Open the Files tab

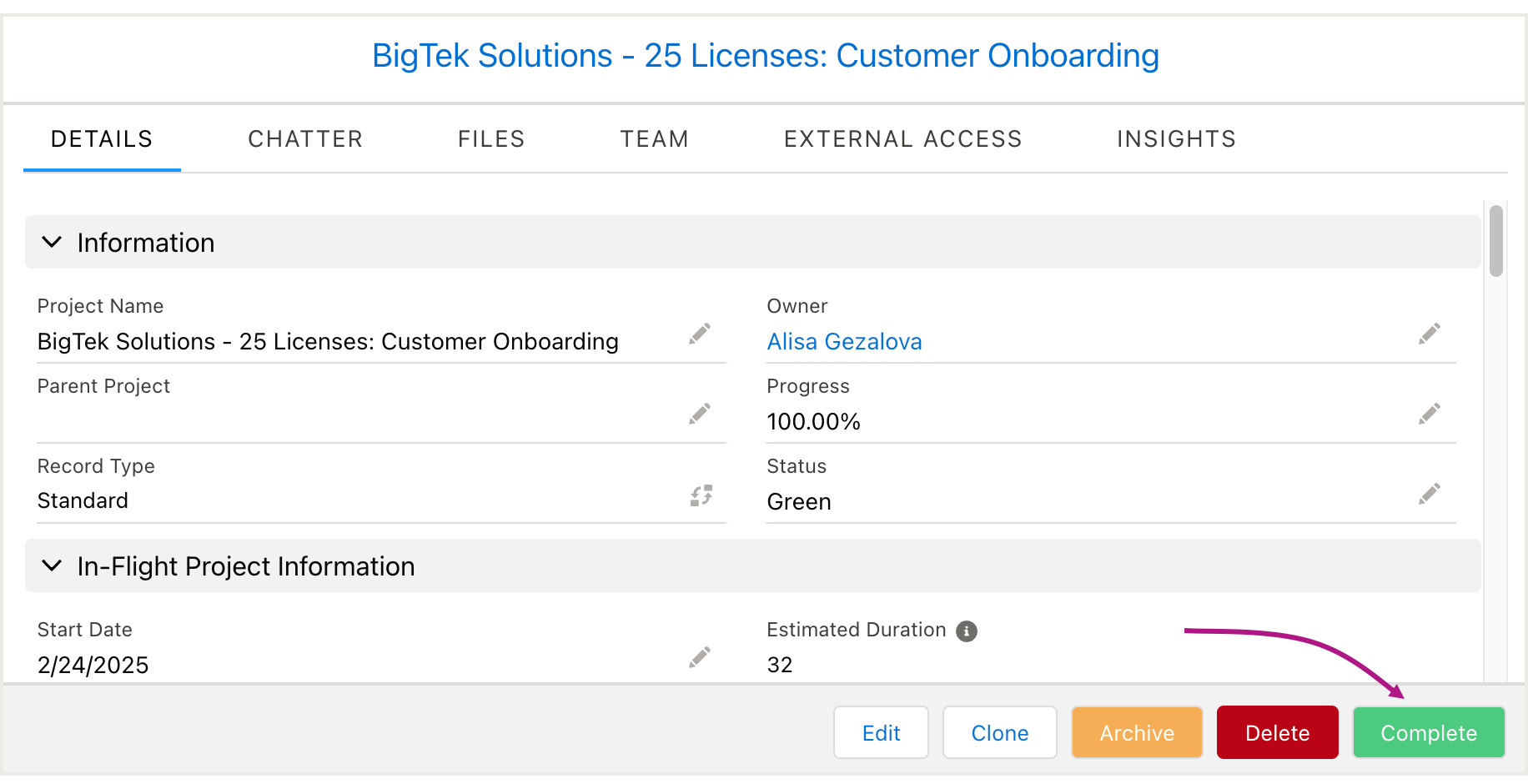(491, 139)
